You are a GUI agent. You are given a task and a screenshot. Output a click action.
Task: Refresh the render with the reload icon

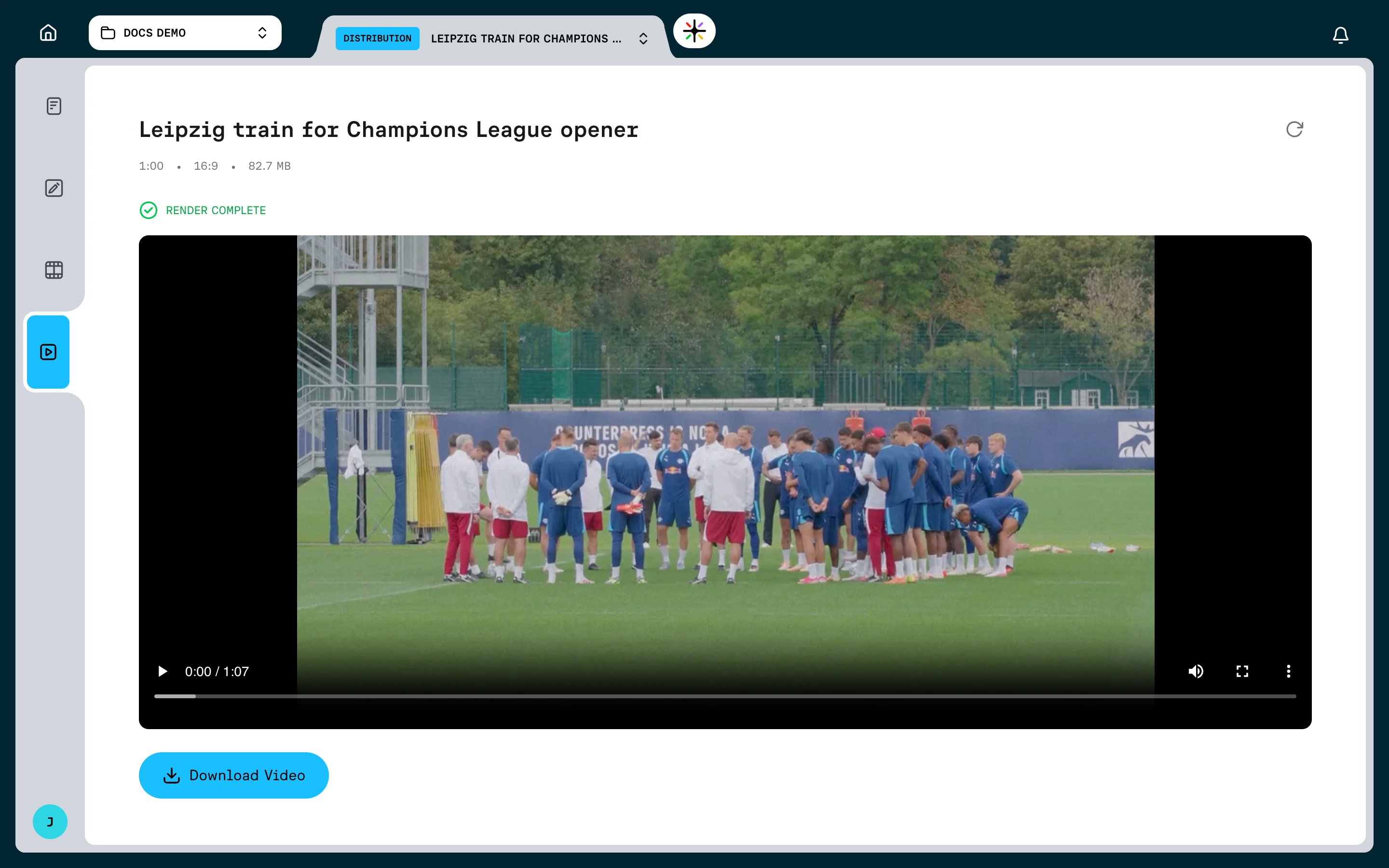(x=1294, y=129)
